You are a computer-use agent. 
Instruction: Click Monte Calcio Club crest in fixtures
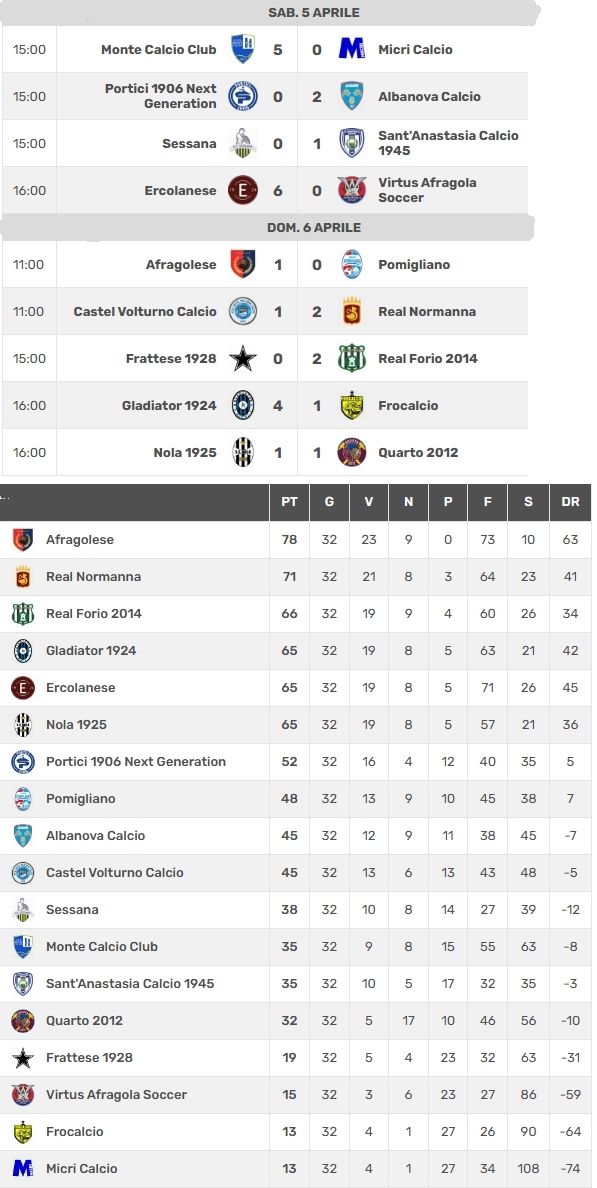tap(242, 49)
